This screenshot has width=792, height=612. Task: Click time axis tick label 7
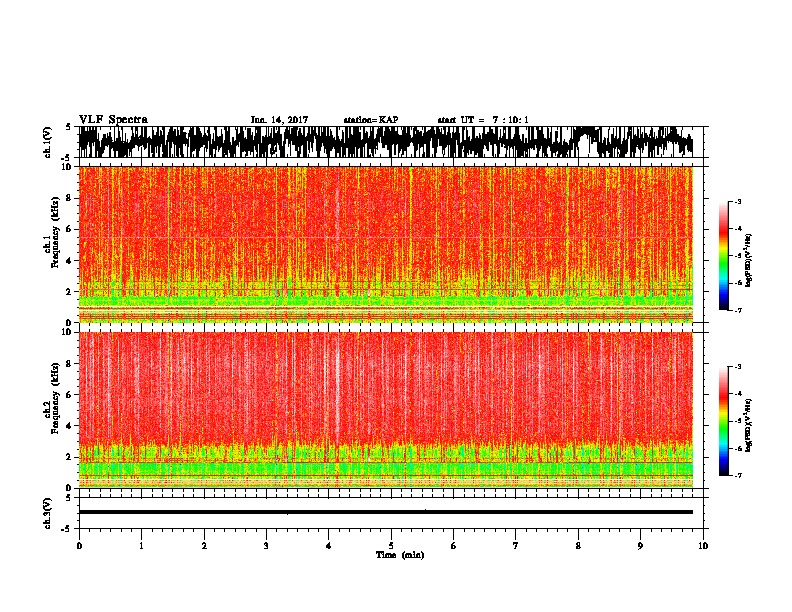tap(516, 546)
